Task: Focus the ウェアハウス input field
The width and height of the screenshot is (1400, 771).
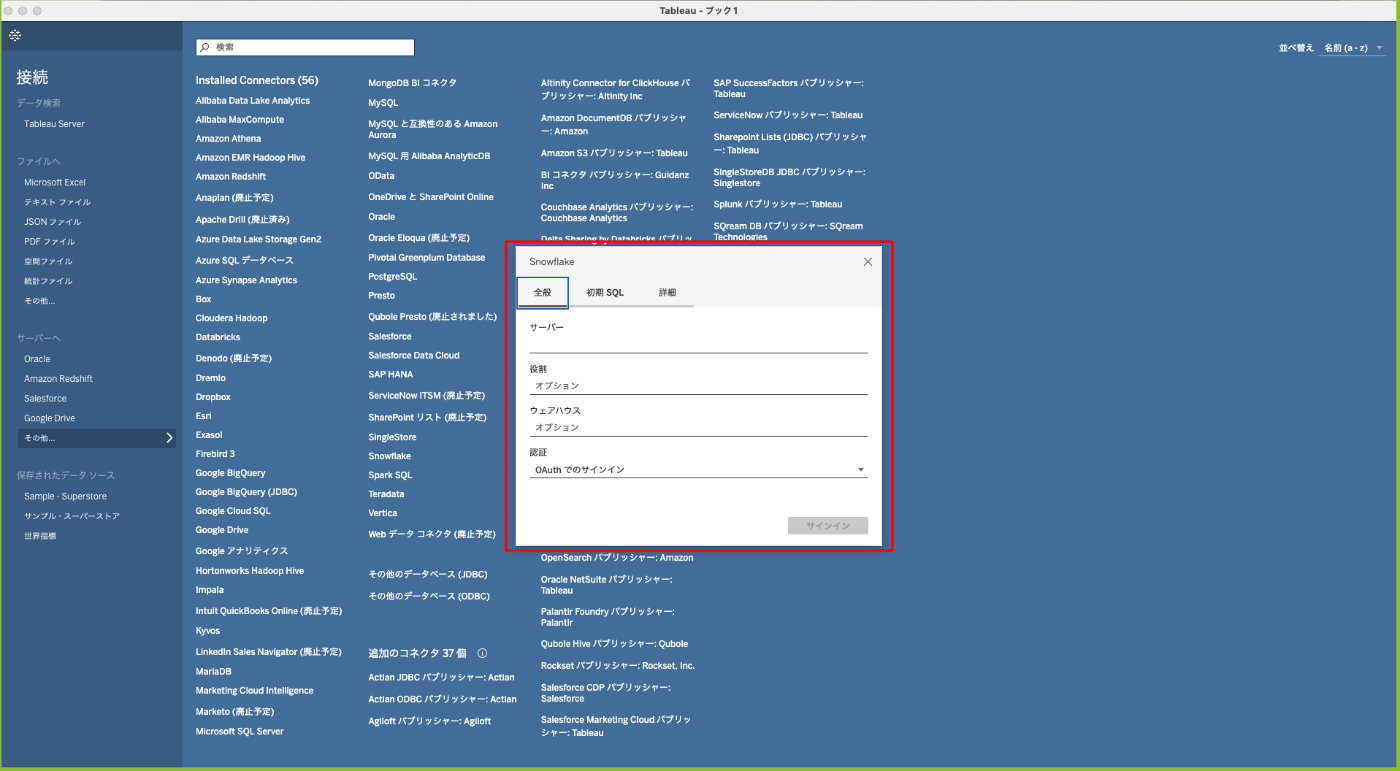Action: (698, 428)
